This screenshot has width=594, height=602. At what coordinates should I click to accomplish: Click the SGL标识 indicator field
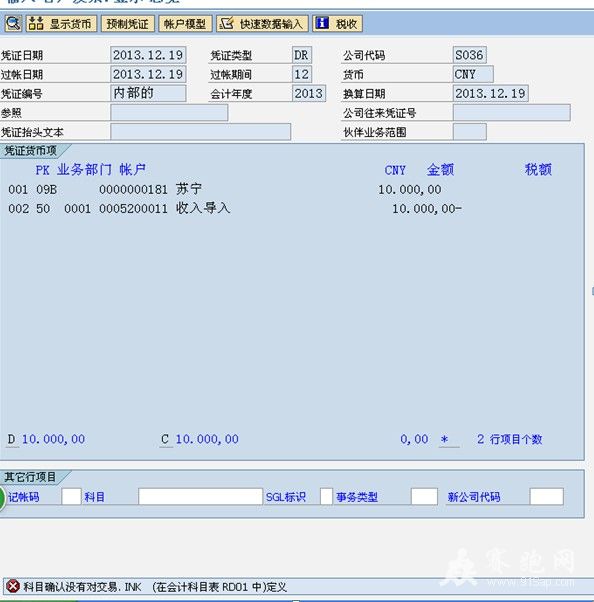pyautogui.click(x=326, y=496)
